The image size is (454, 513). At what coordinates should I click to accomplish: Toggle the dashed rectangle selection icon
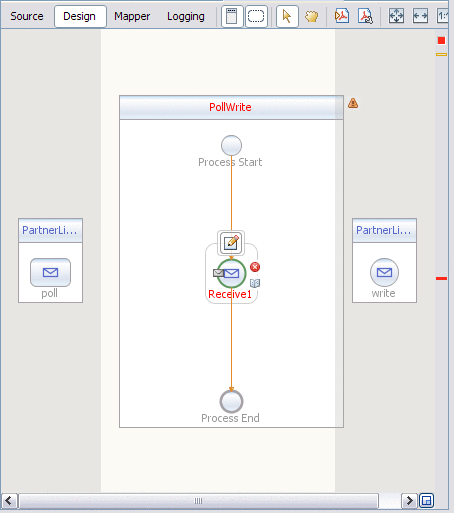[256, 16]
